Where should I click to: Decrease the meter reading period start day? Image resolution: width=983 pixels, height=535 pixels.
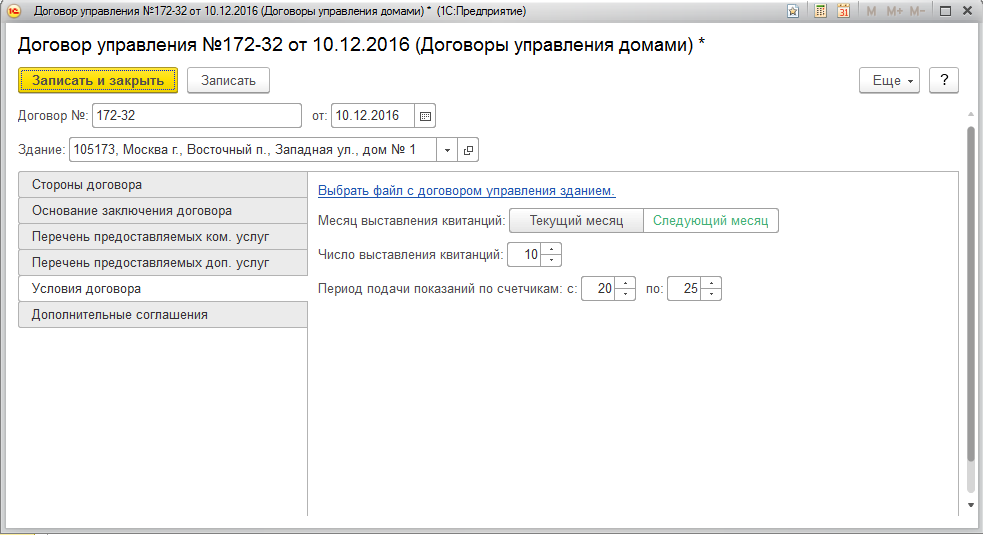click(x=625, y=294)
